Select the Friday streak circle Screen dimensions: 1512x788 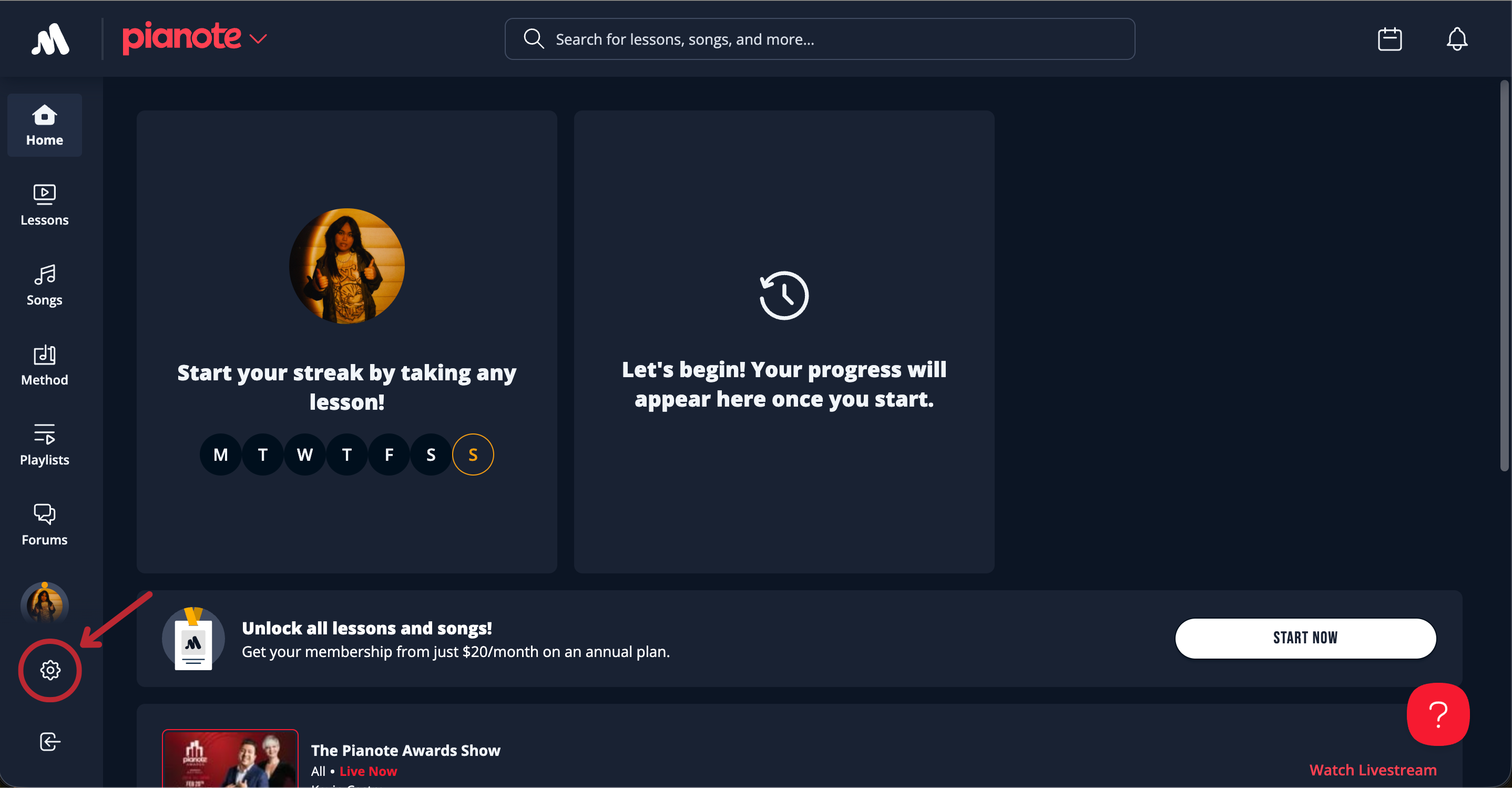tap(389, 454)
